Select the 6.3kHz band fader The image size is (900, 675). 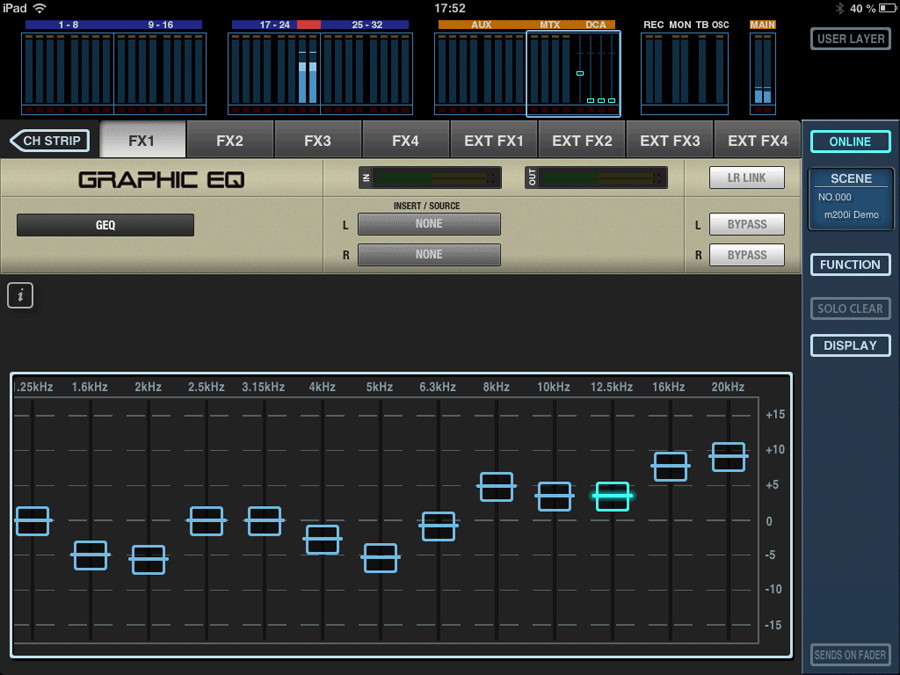pyautogui.click(x=439, y=526)
